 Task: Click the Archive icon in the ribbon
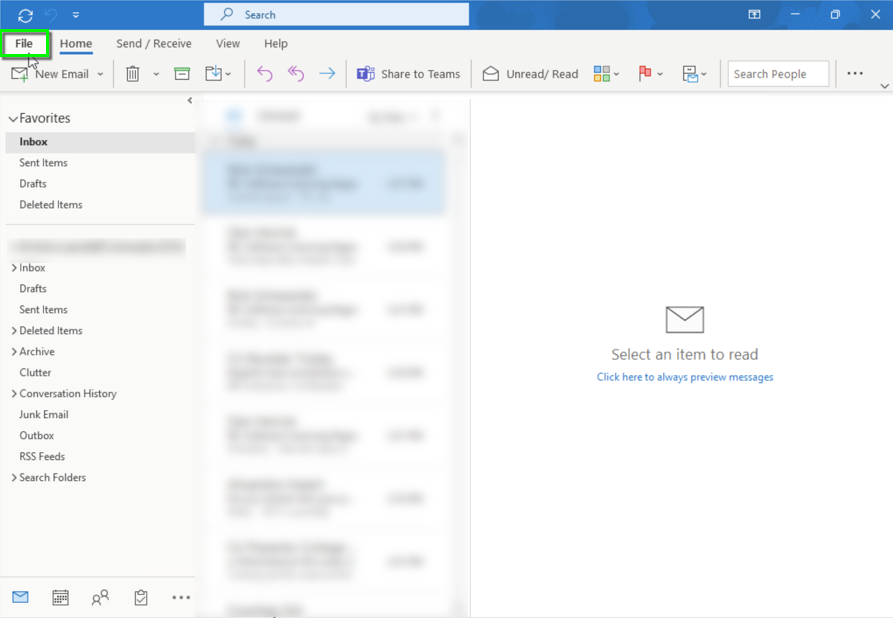pyautogui.click(x=182, y=74)
